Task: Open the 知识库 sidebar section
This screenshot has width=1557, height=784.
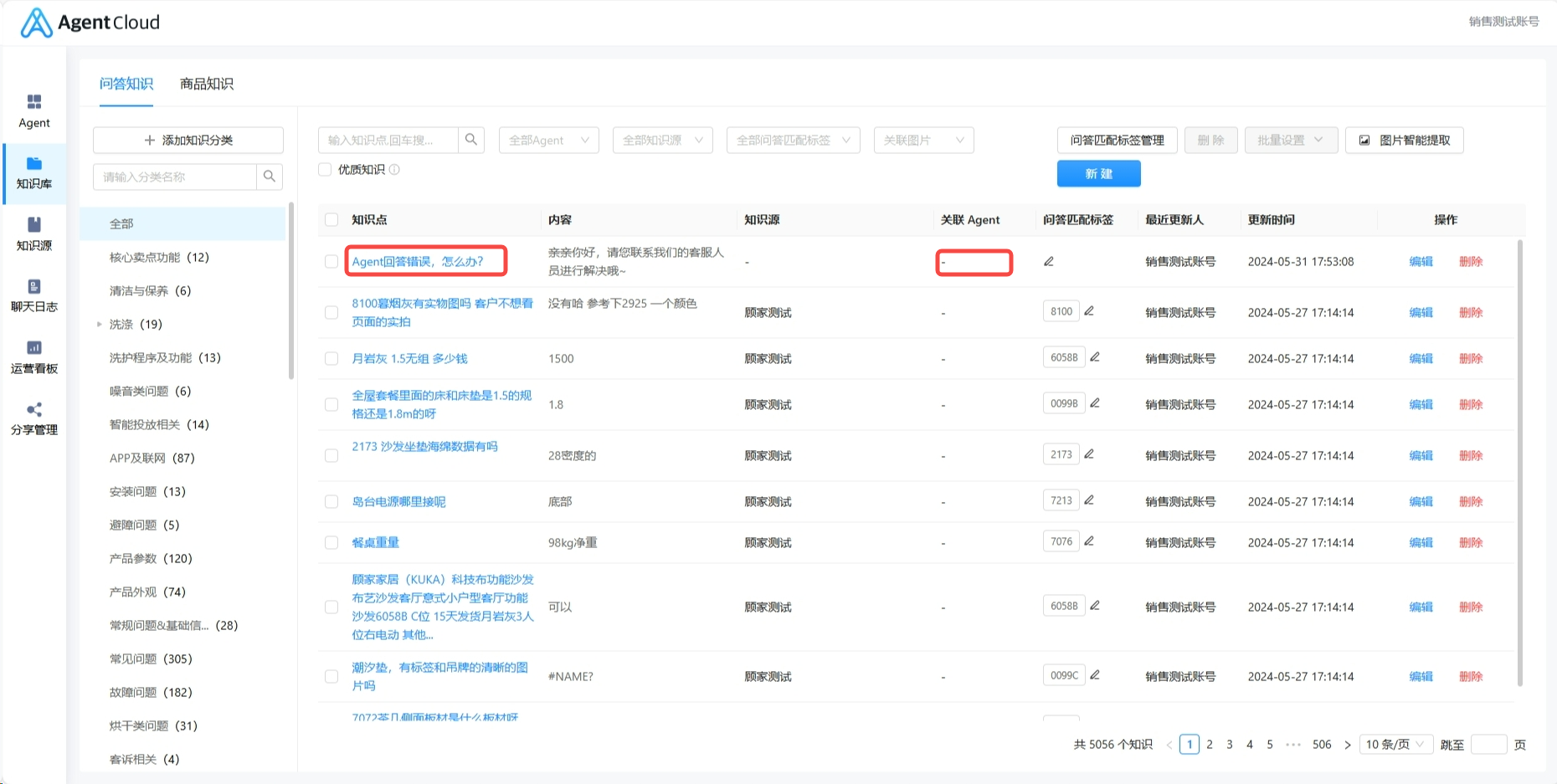Action: (x=34, y=173)
